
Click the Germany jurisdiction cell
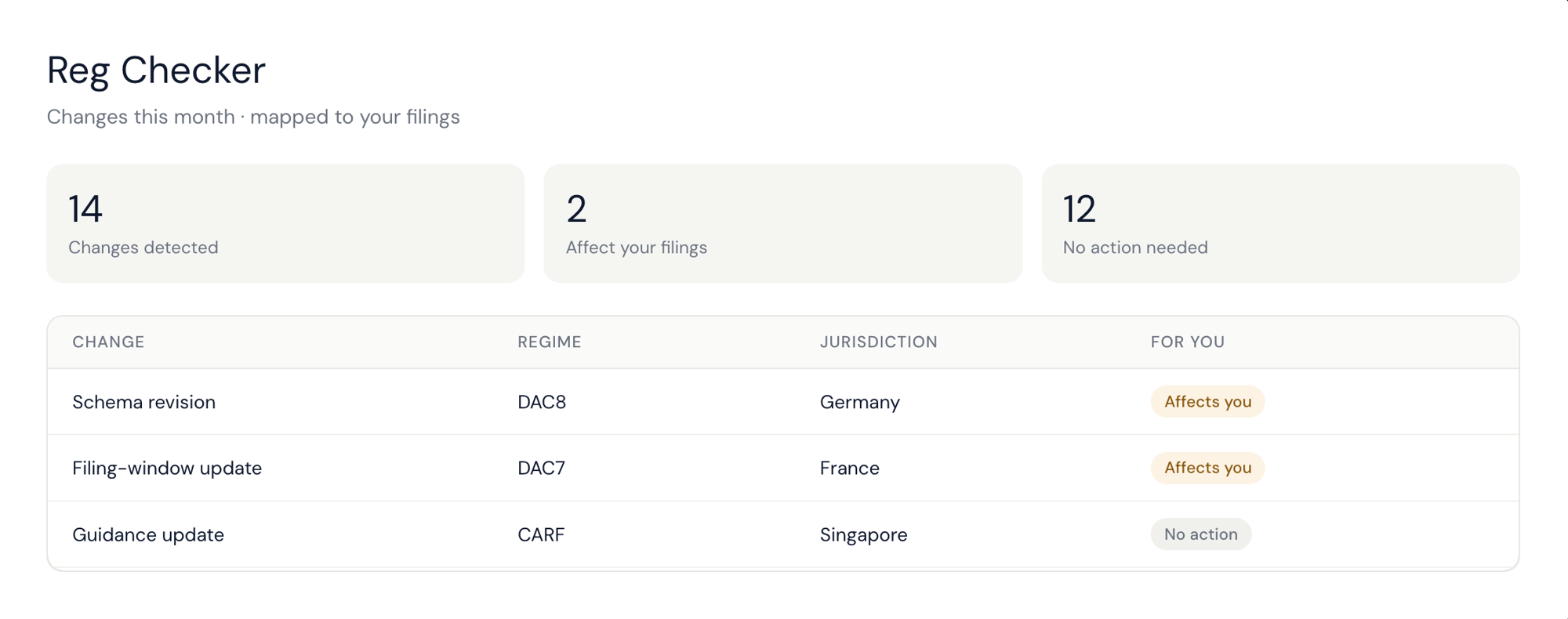coord(860,403)
